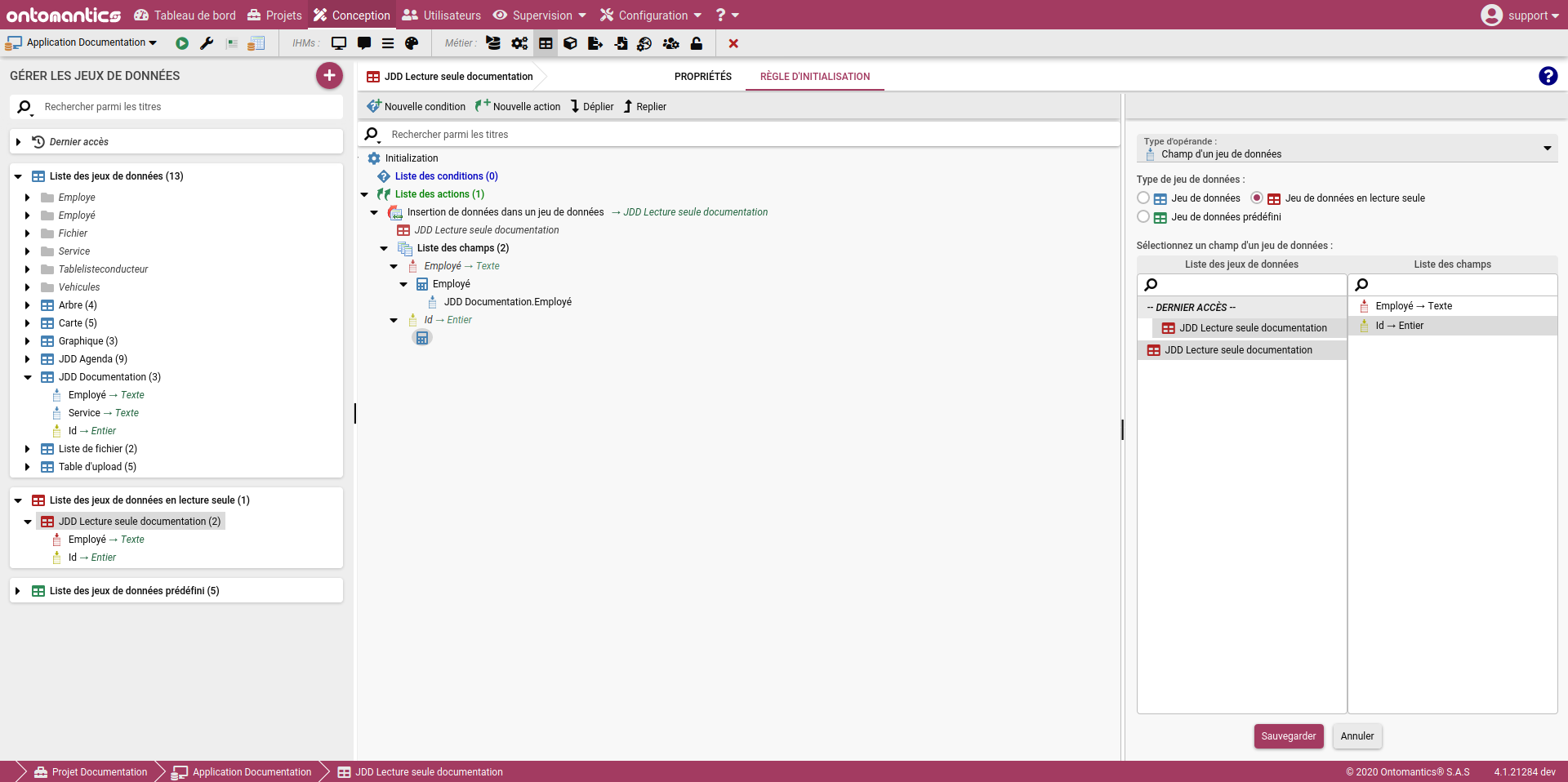Open the wrench settings tool
The image size is (1568, 782).
pos(207,43)
